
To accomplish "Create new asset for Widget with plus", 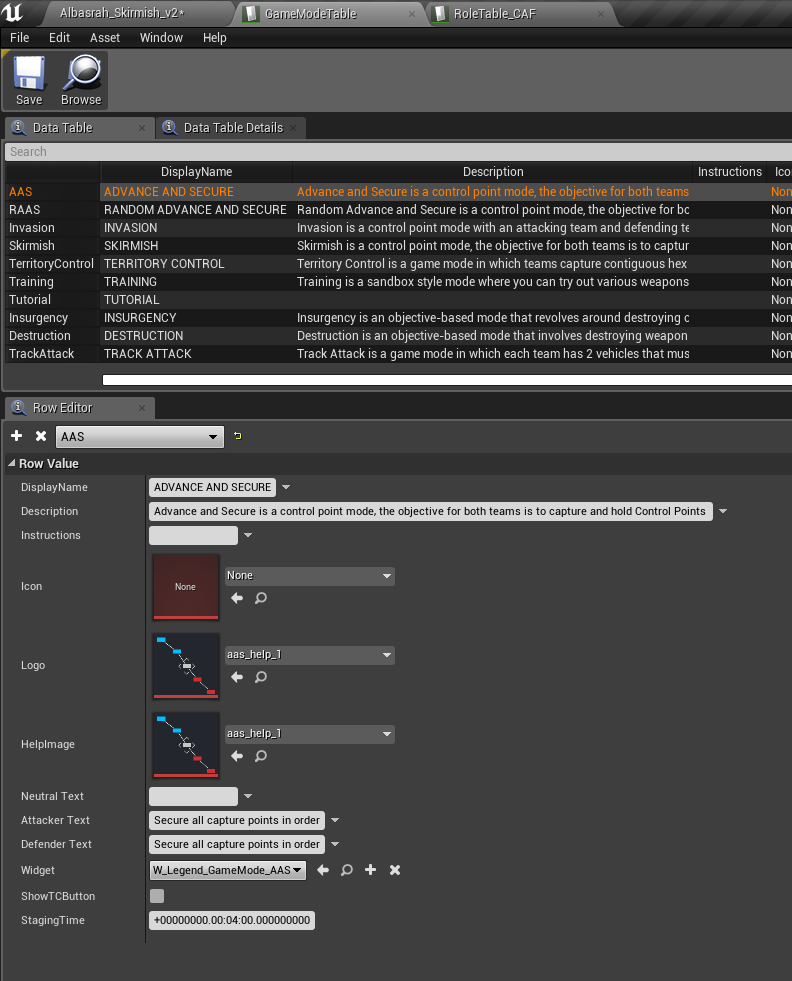I will (371, 870).
